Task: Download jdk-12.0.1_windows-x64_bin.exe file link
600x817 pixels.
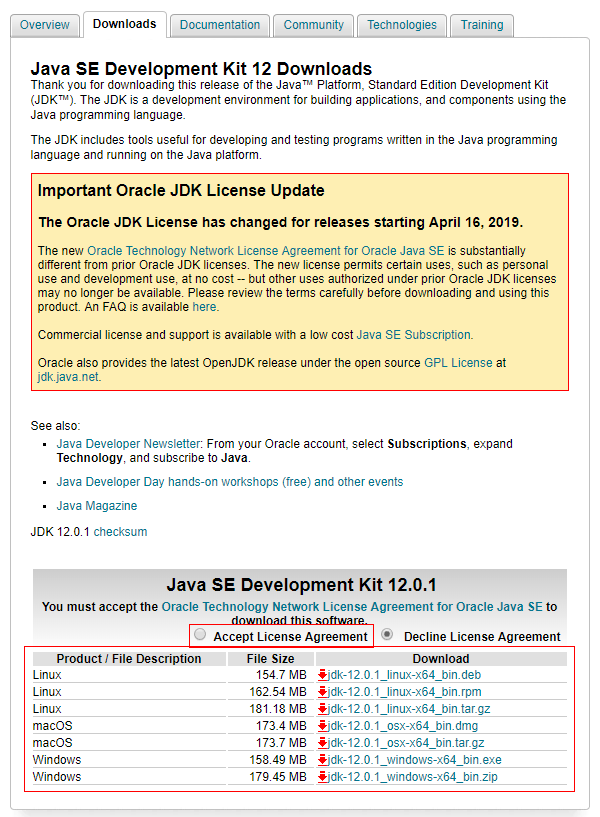Action: (x=415, y=760)
